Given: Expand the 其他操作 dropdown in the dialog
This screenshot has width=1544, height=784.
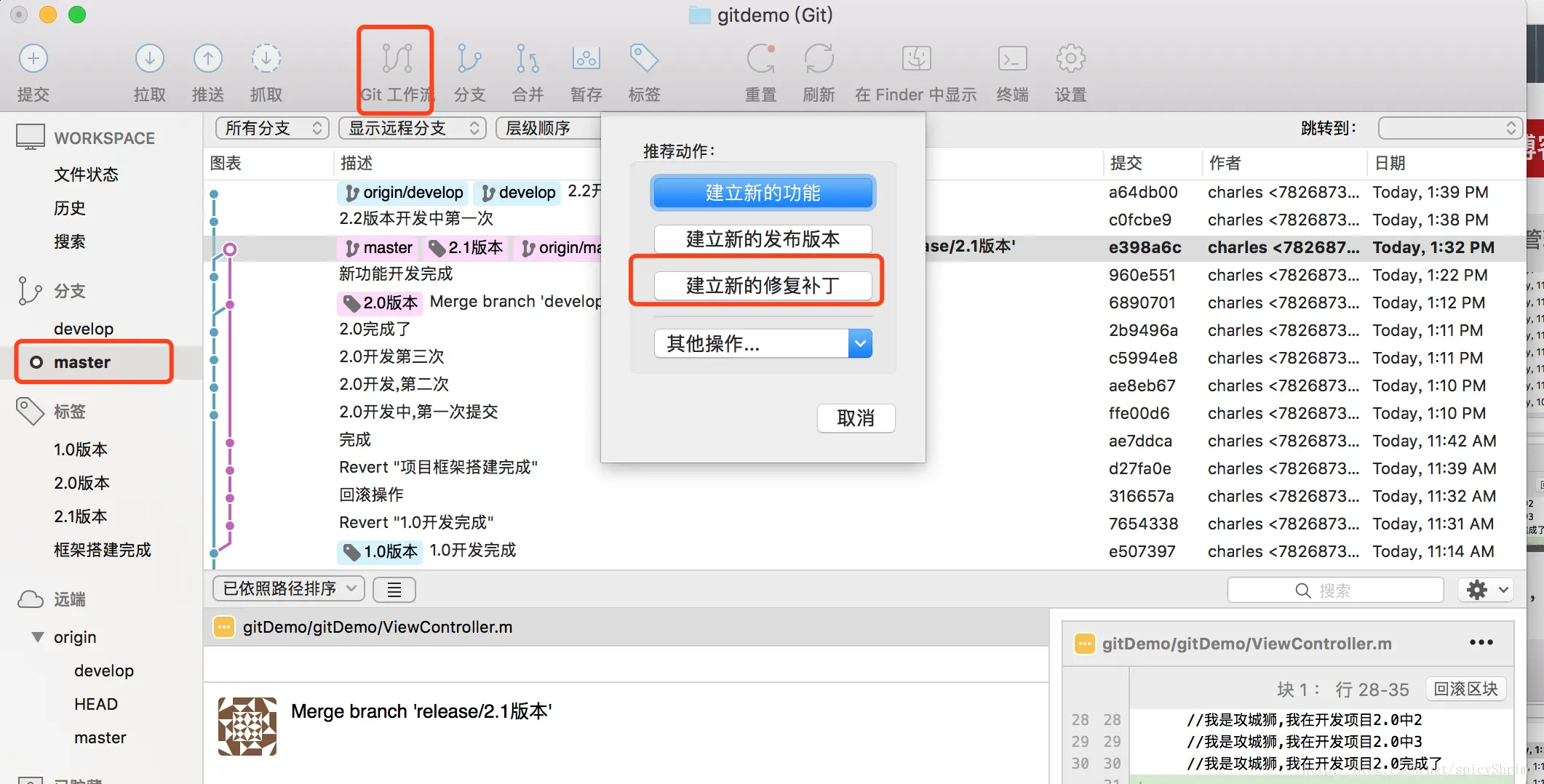Looking at the screenshot, I should tap(859, 343).
